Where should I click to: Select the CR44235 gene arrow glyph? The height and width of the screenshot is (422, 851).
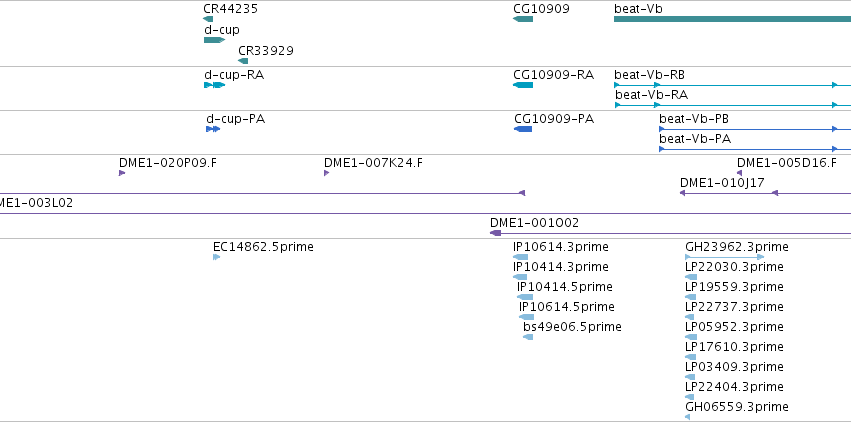click(x=208, y=19)
